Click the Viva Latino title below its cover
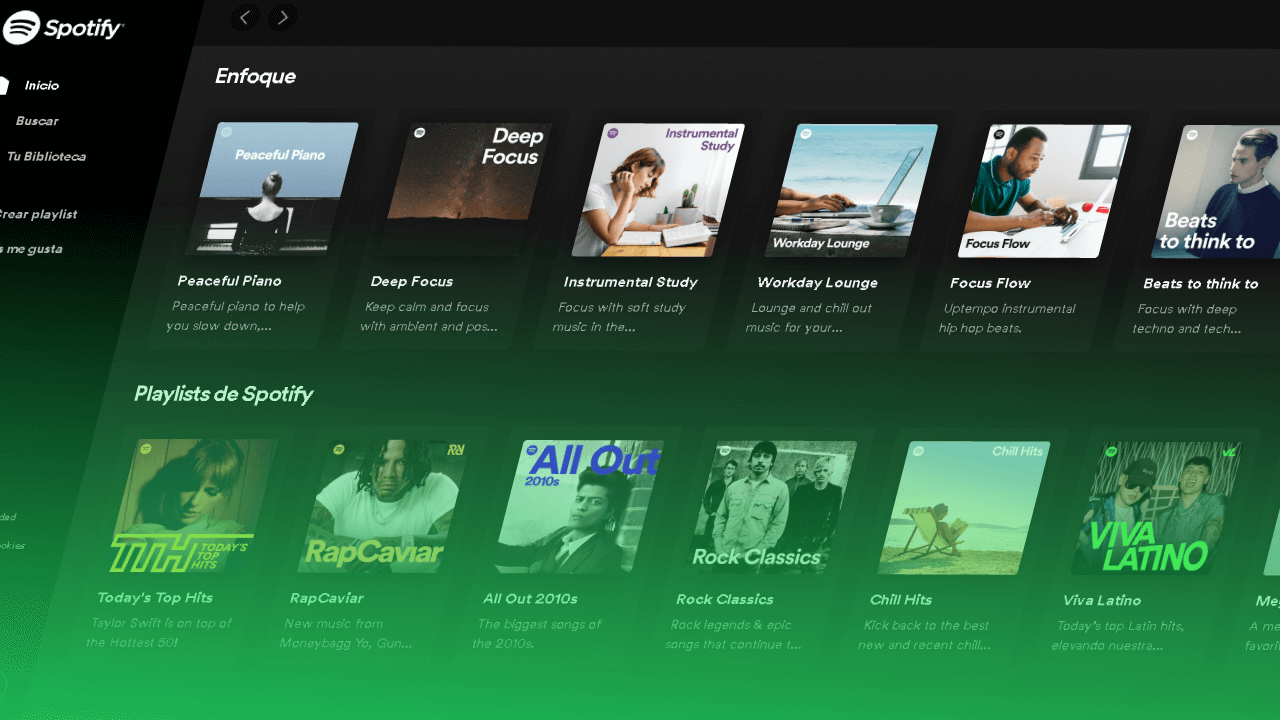This screenshot has height=720, width=1280. click(x=1101, y=601)
